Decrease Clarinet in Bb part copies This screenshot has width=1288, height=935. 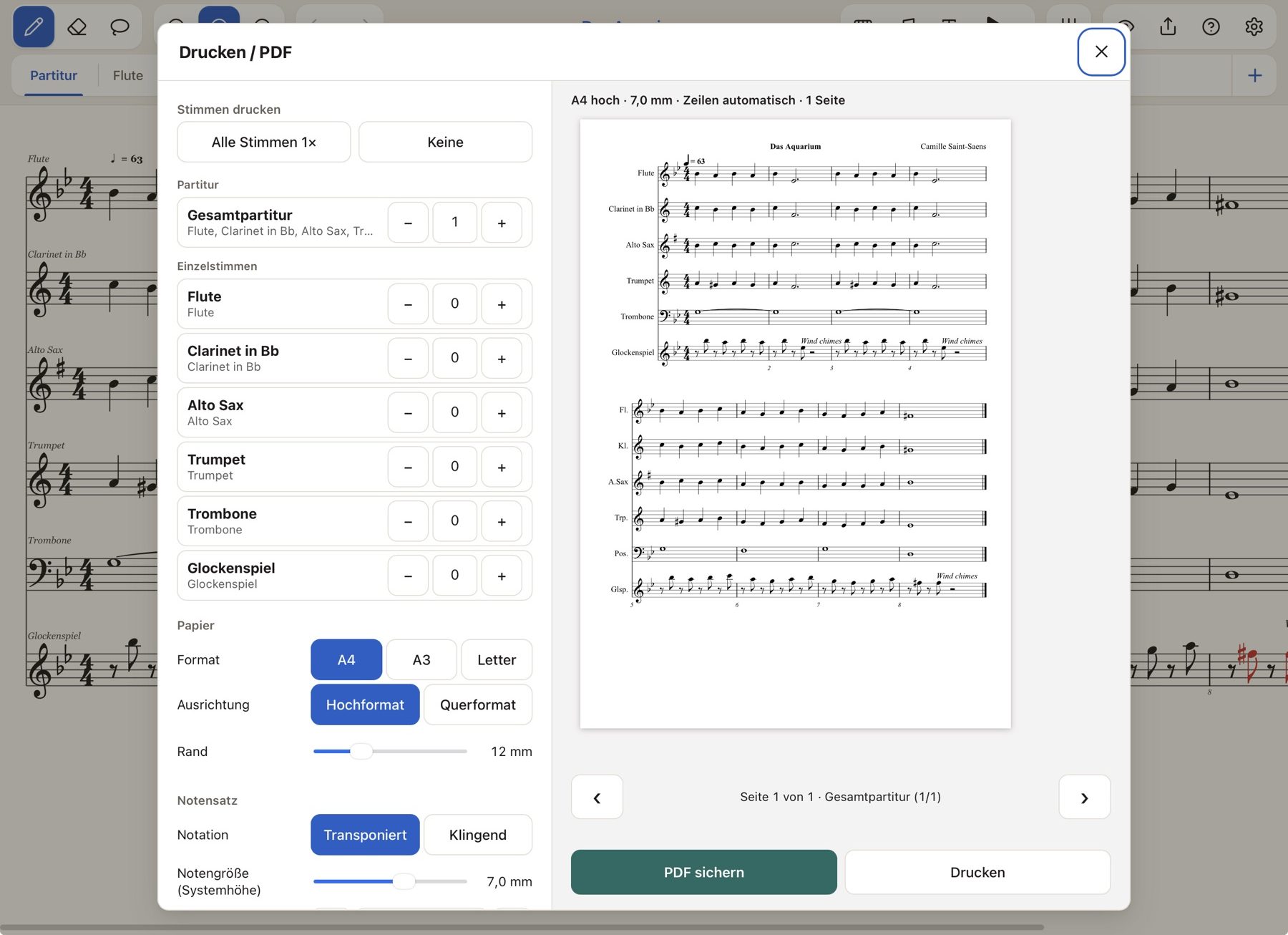click(408, 359)
